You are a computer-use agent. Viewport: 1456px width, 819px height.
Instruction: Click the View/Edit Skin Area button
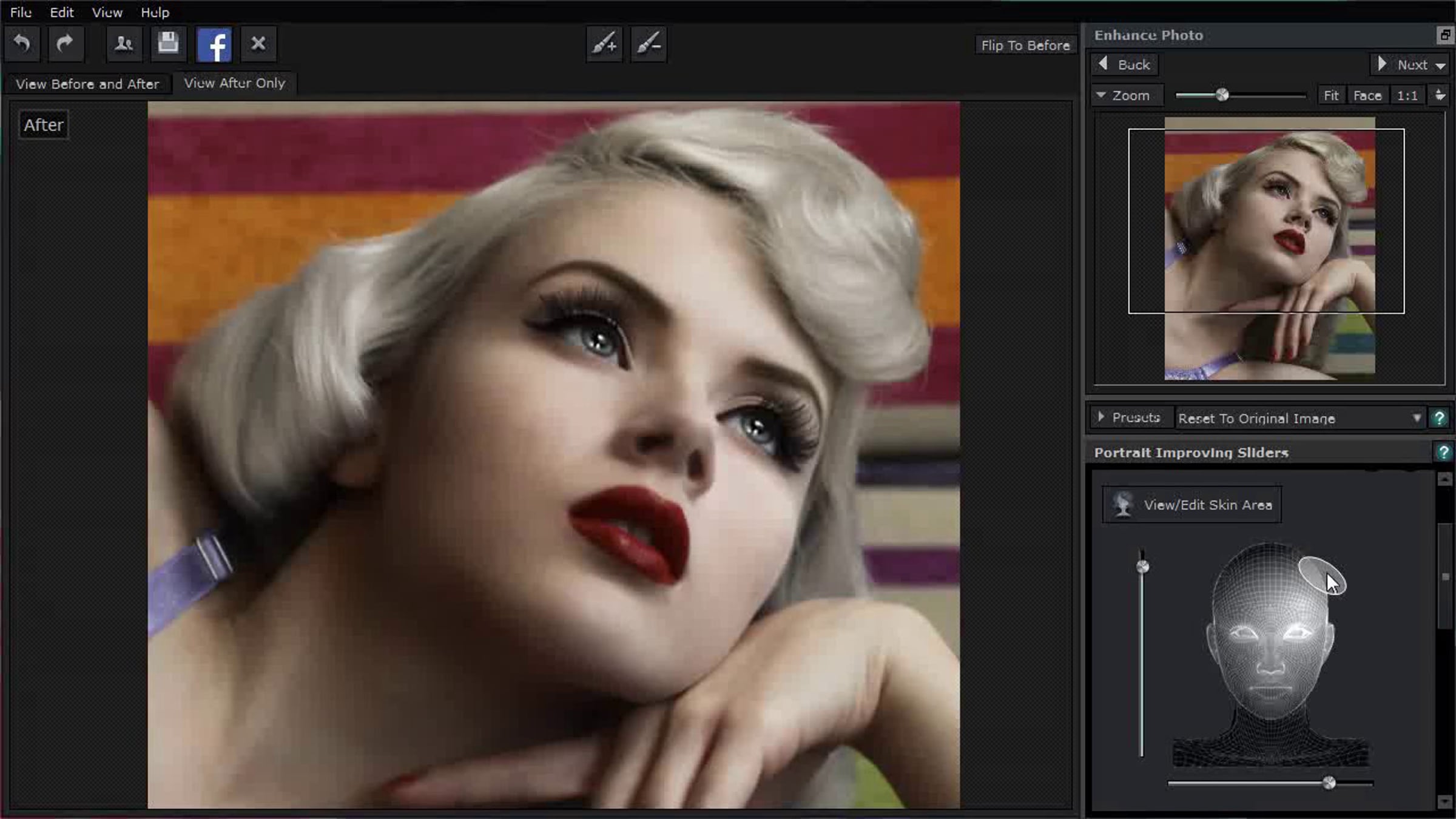1191,505
